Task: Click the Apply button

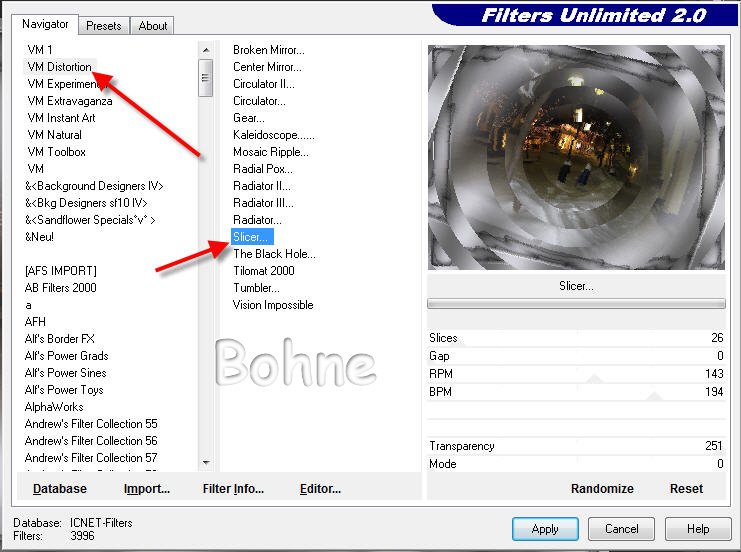Action: pyautogui.click(x=545, y=529)
